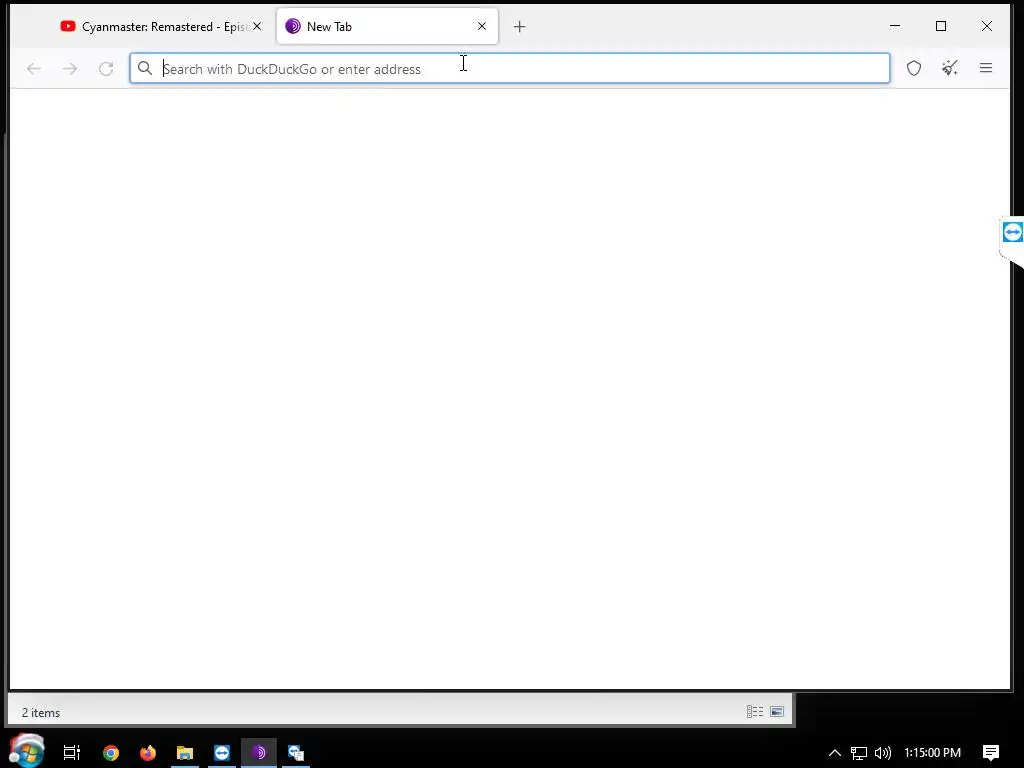Viewport: 1024px width, 768px height.
Task: Open the remote desktop taskbar app icon
Action: (296, 753)
